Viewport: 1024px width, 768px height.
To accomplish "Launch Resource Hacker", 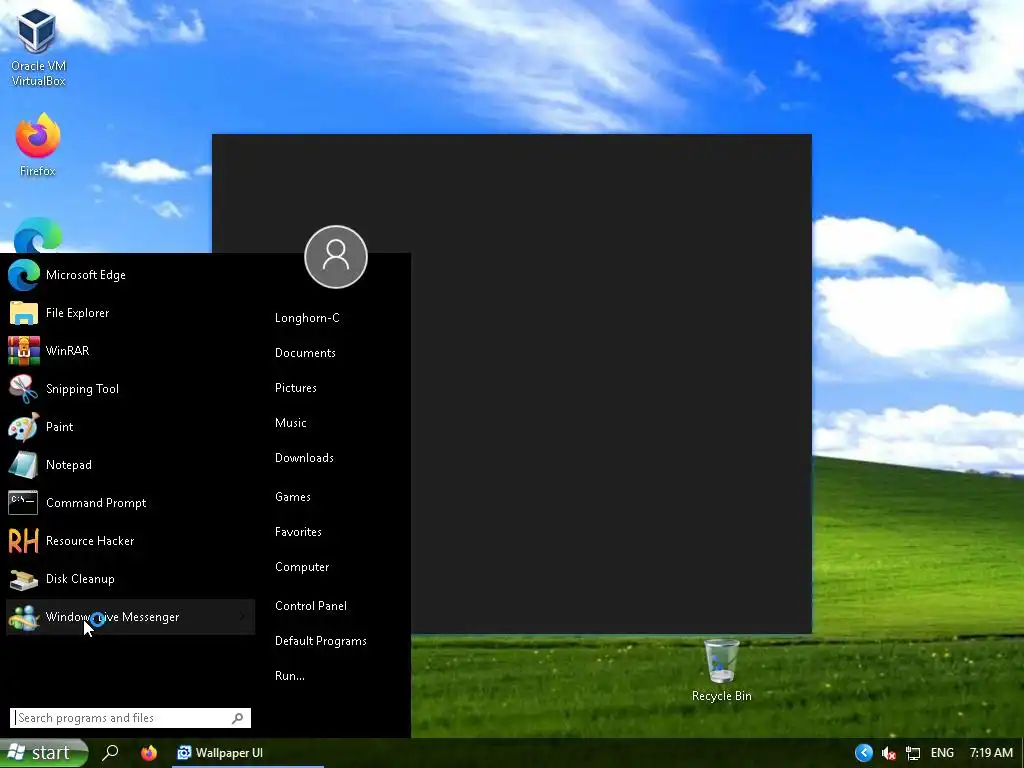I will (130, 541).
